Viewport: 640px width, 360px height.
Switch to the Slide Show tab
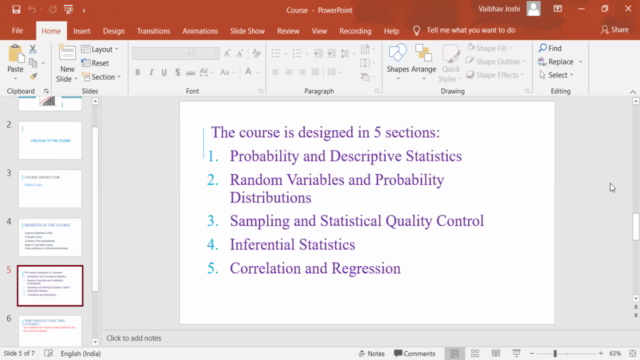pyautogui.click(x=247, y=31)
